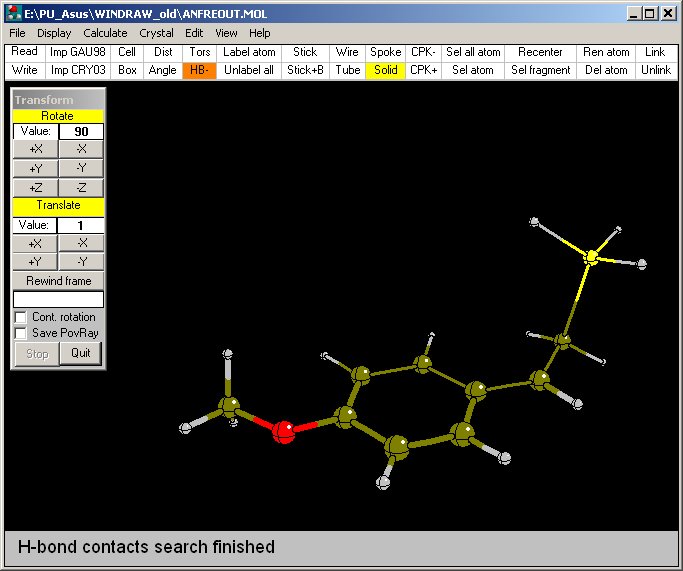Click the "H-bond contacts search finished" status text
The width and height of the screenshot is (683, 571).
146,547
